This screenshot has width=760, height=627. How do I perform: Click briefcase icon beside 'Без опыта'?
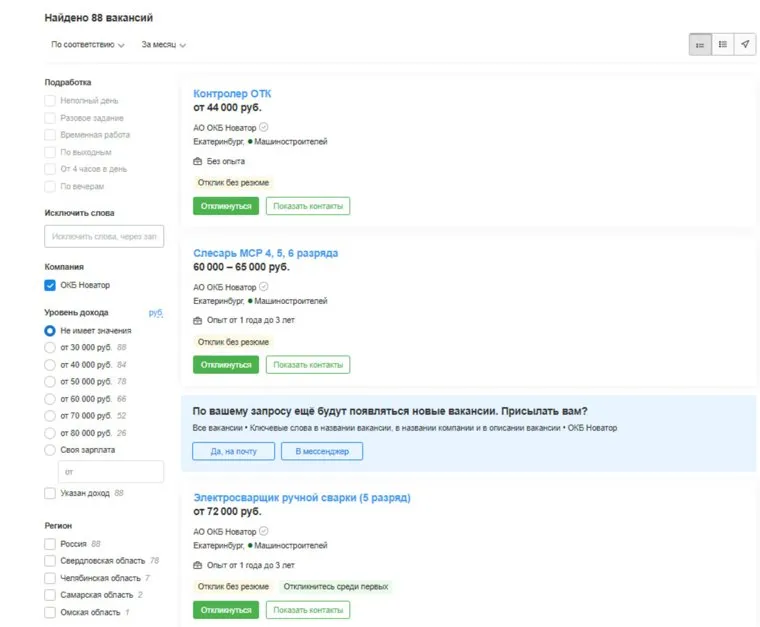coord(198,161)
